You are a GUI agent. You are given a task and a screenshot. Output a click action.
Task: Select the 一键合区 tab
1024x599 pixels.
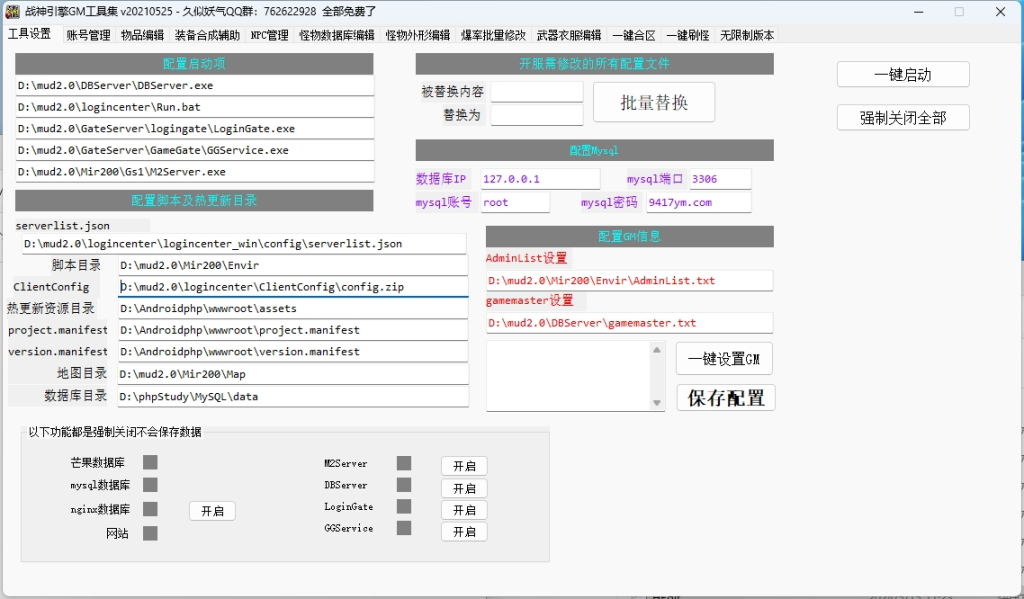click(634, 35)
